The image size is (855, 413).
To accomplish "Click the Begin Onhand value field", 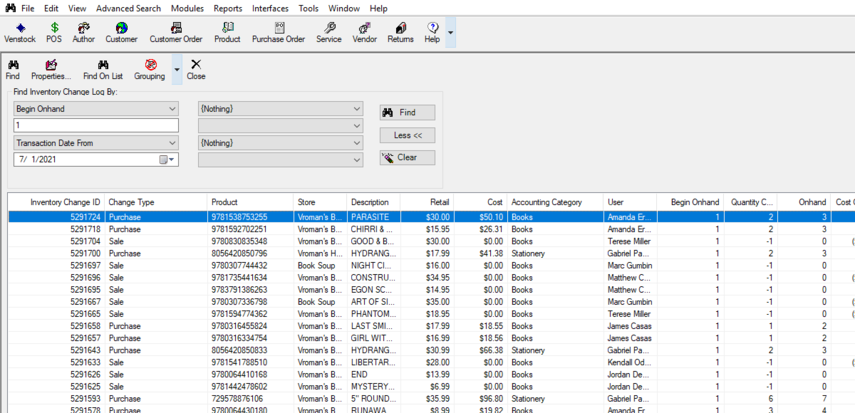I will point(95,125).
